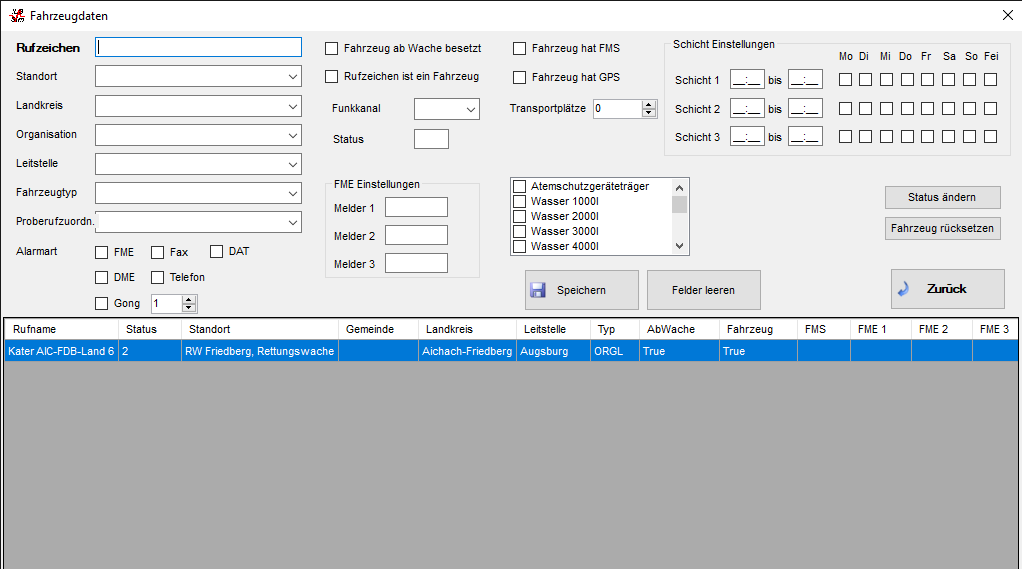Viewport: 1022px width, 569px height.
Task: Check the Fahrzeug hat GPS box
Action: pos(520,77)
